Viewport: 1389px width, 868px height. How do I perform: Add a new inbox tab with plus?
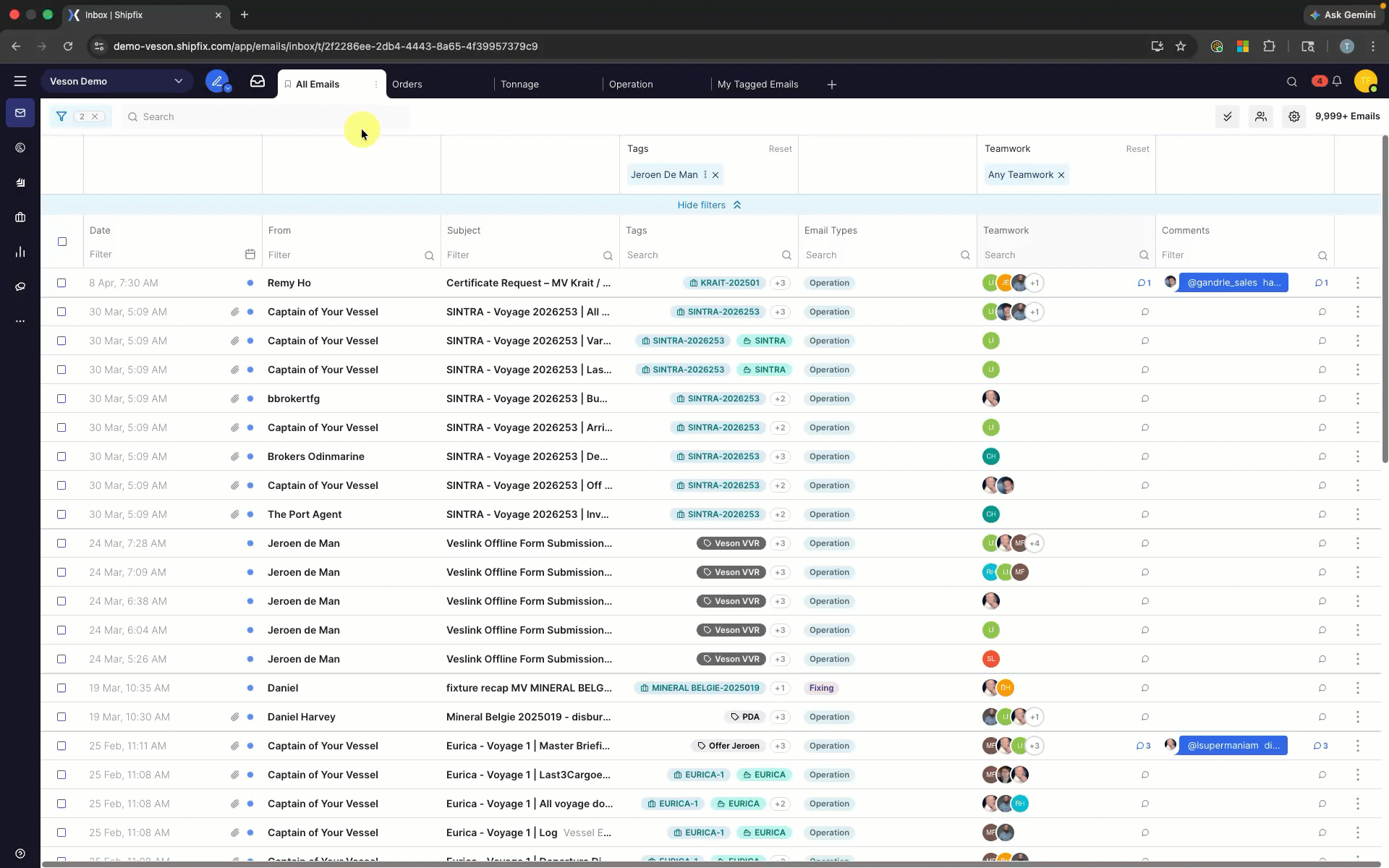coord(832,85)
